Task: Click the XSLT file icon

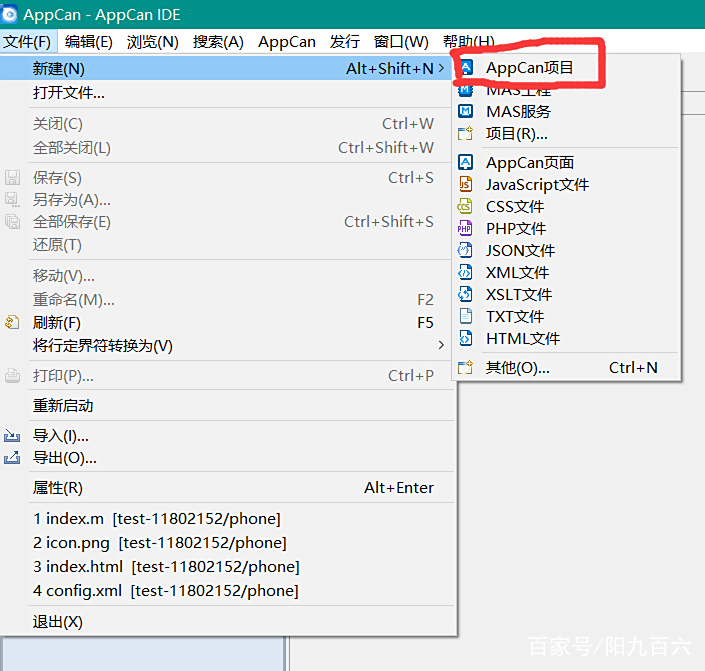Action: pos(465,294)
